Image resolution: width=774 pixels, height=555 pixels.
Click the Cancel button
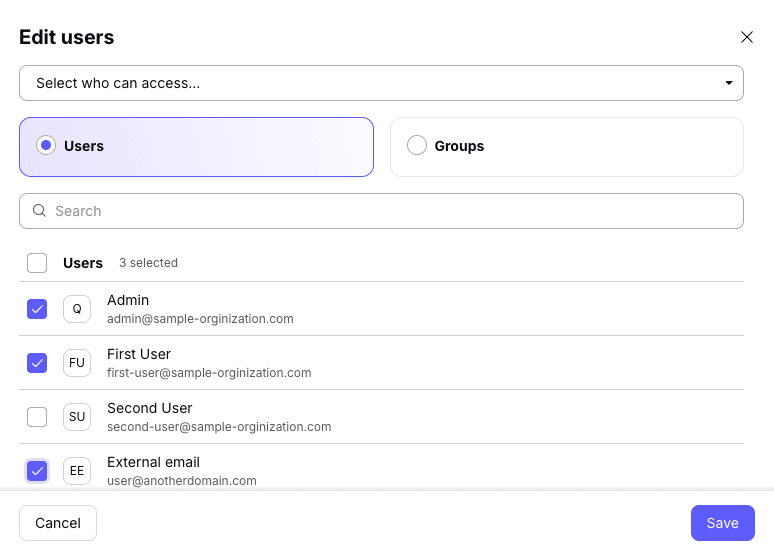point(58,523)
